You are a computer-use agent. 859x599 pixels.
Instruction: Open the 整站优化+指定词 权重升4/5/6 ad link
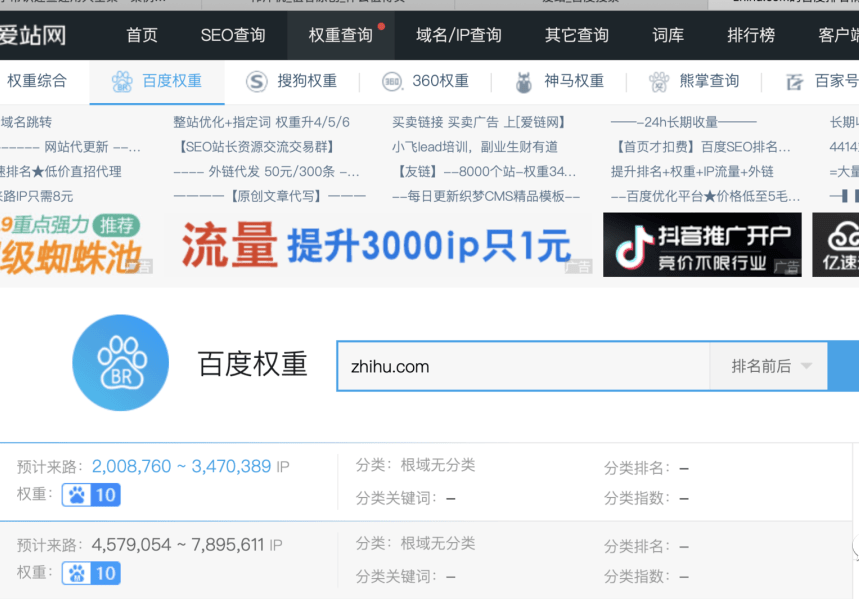[261, 122]
